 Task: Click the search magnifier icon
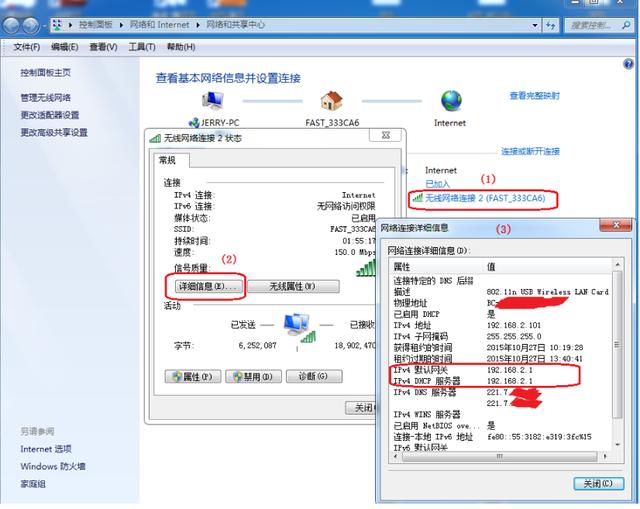click(626, 25)
